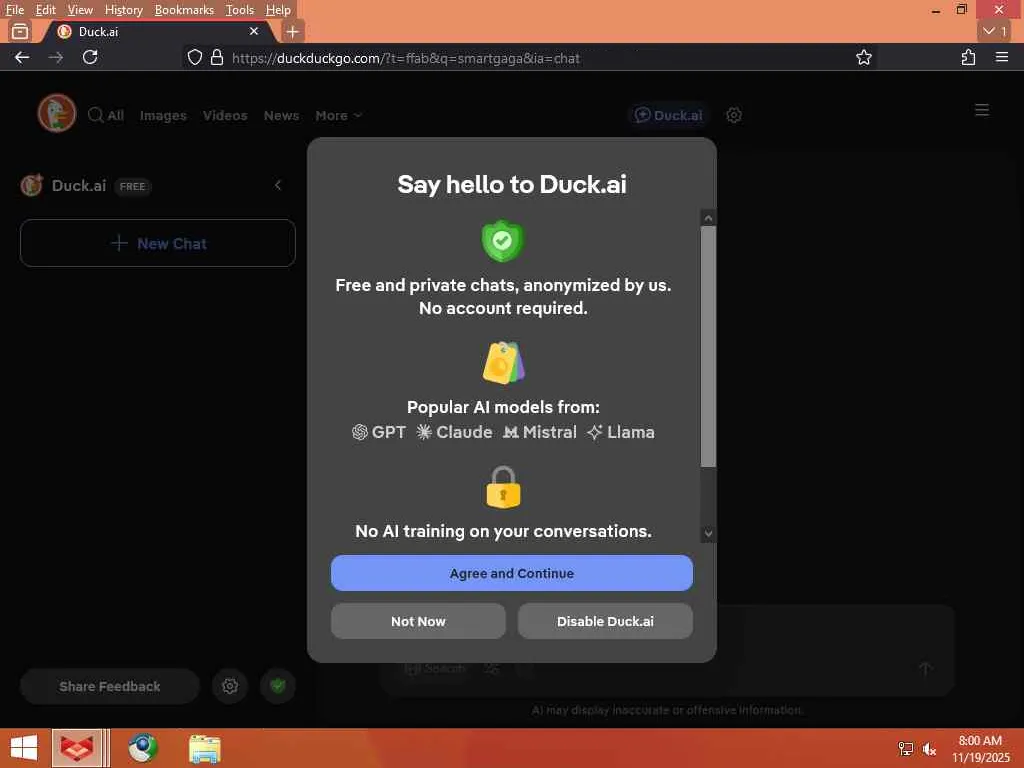The image size is (1024, 768).
Task: Click the address bar URL
Action: tap(406, 58)
